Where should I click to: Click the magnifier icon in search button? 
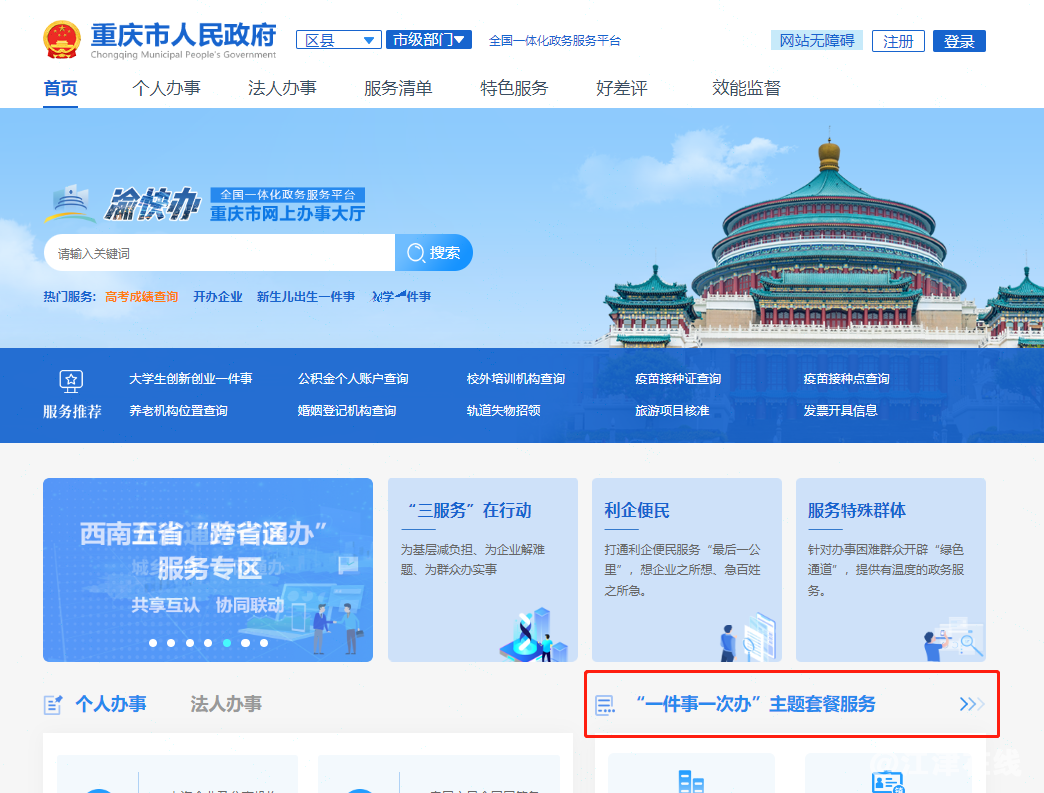(415, 253)
